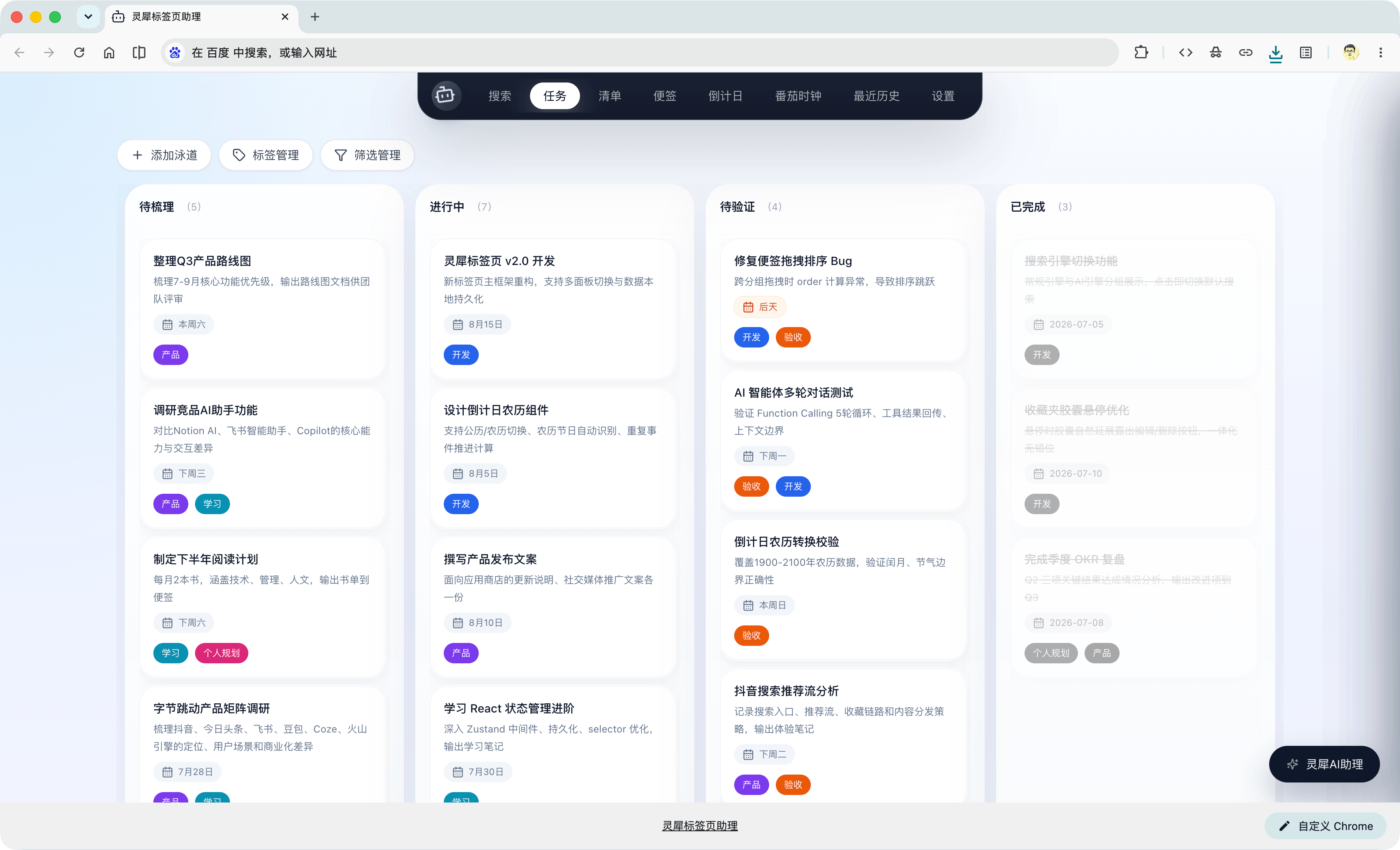Click the robot logo in navigation bar
The width and height of the screenshot is (1400, 850).
pyautogui.click(x=446, y=95)
